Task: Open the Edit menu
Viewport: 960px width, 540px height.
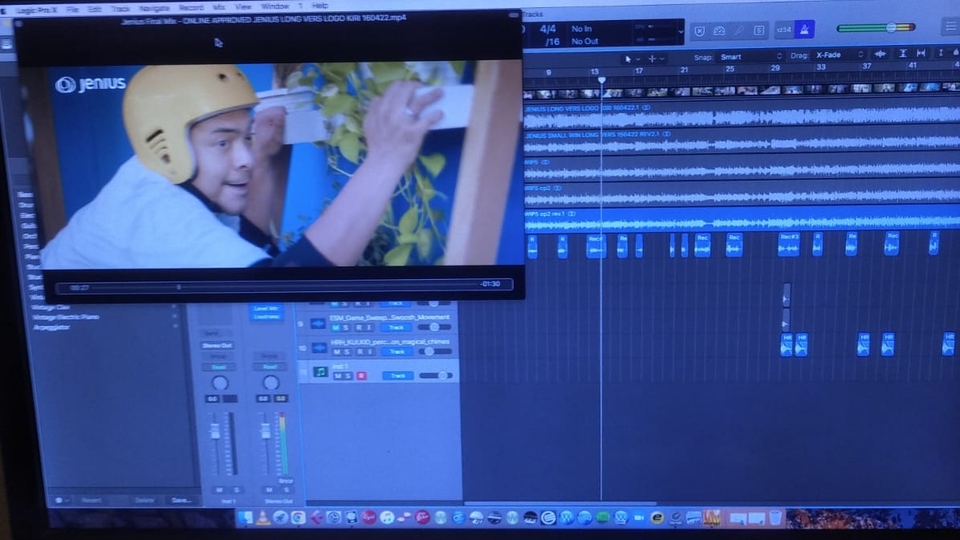Action: [94, 9]
